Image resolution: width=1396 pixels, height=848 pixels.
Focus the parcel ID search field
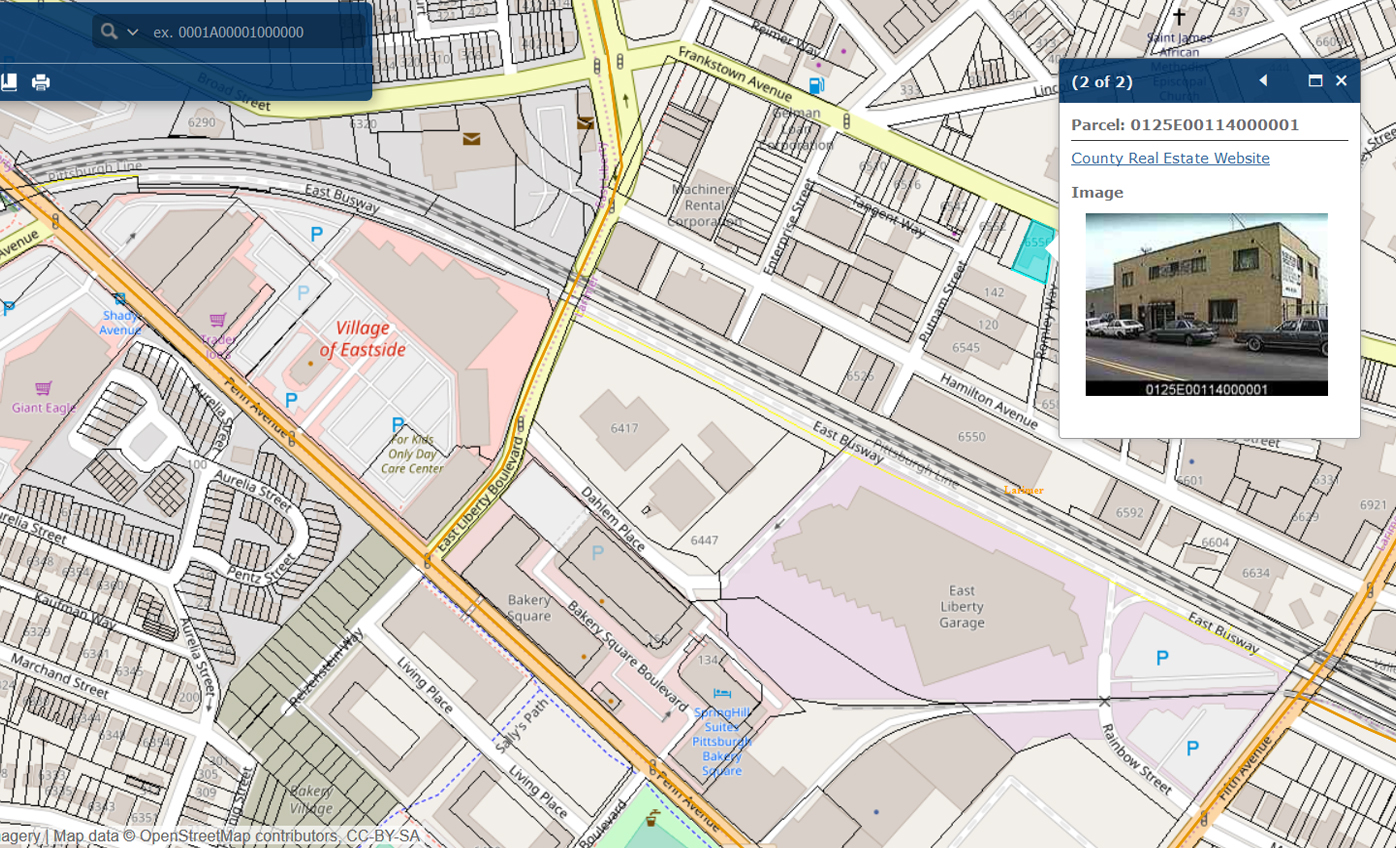click(x=250, y=32)
